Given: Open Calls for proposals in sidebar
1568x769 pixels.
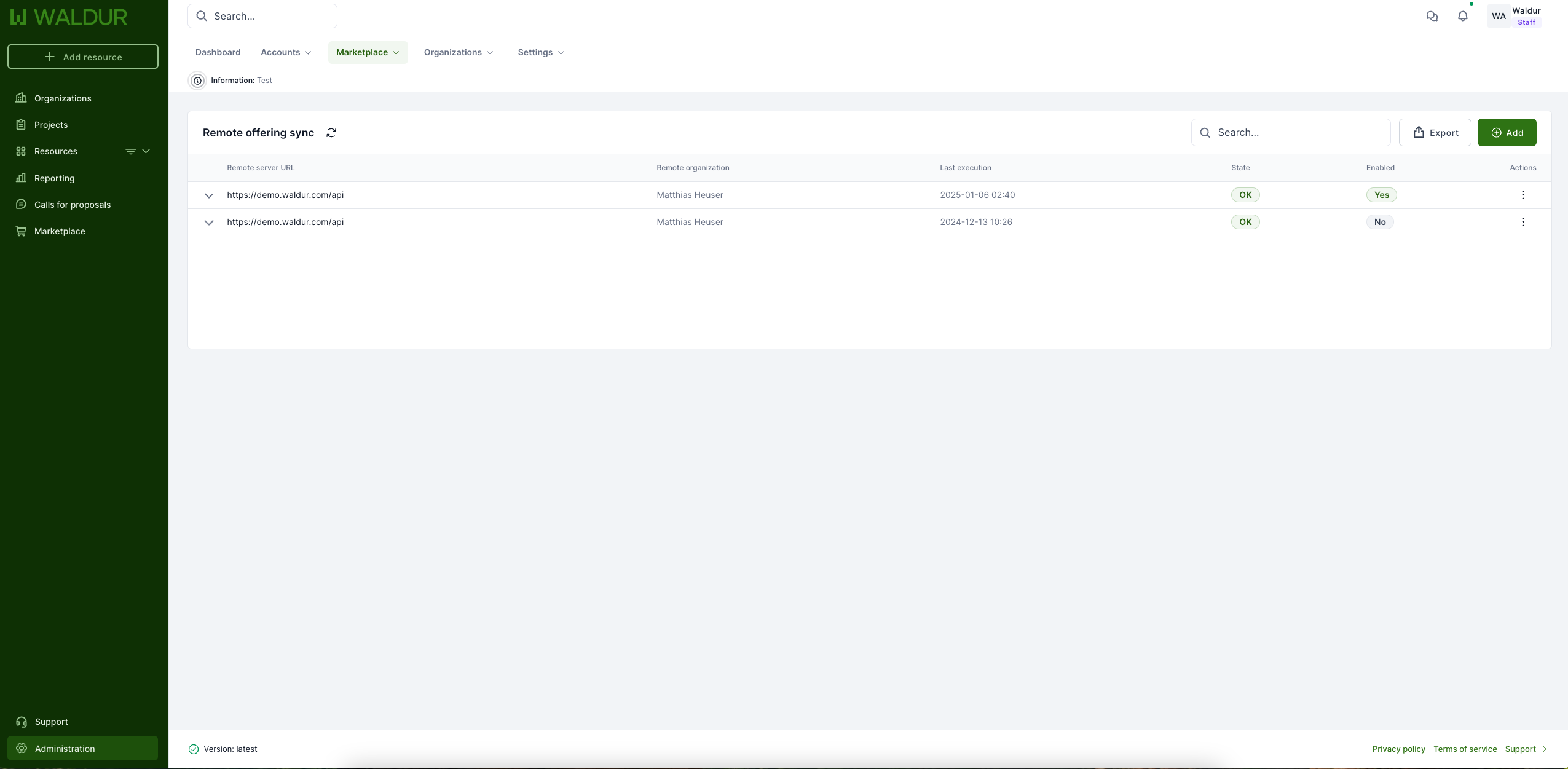Looking at the screenshot, I should coord(73,205).
